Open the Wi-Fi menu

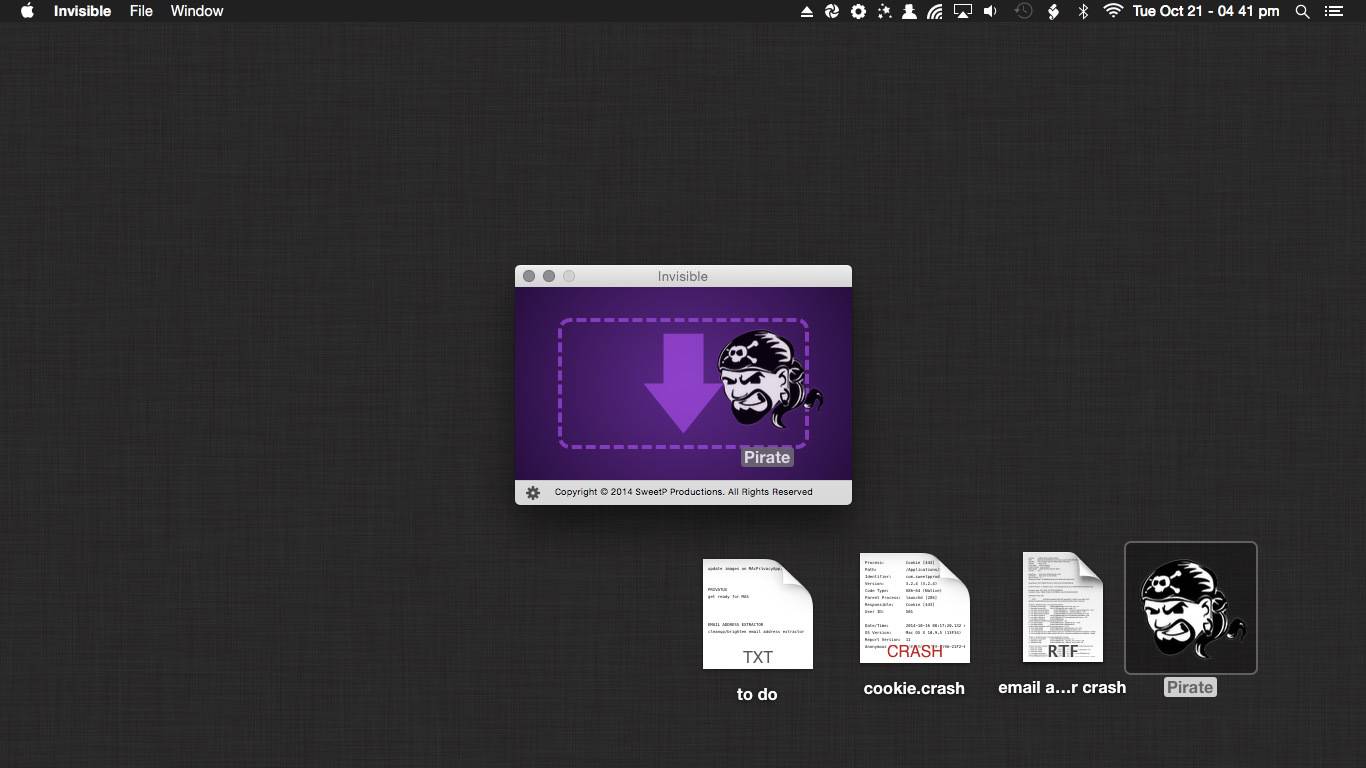tap(1113, 11)
